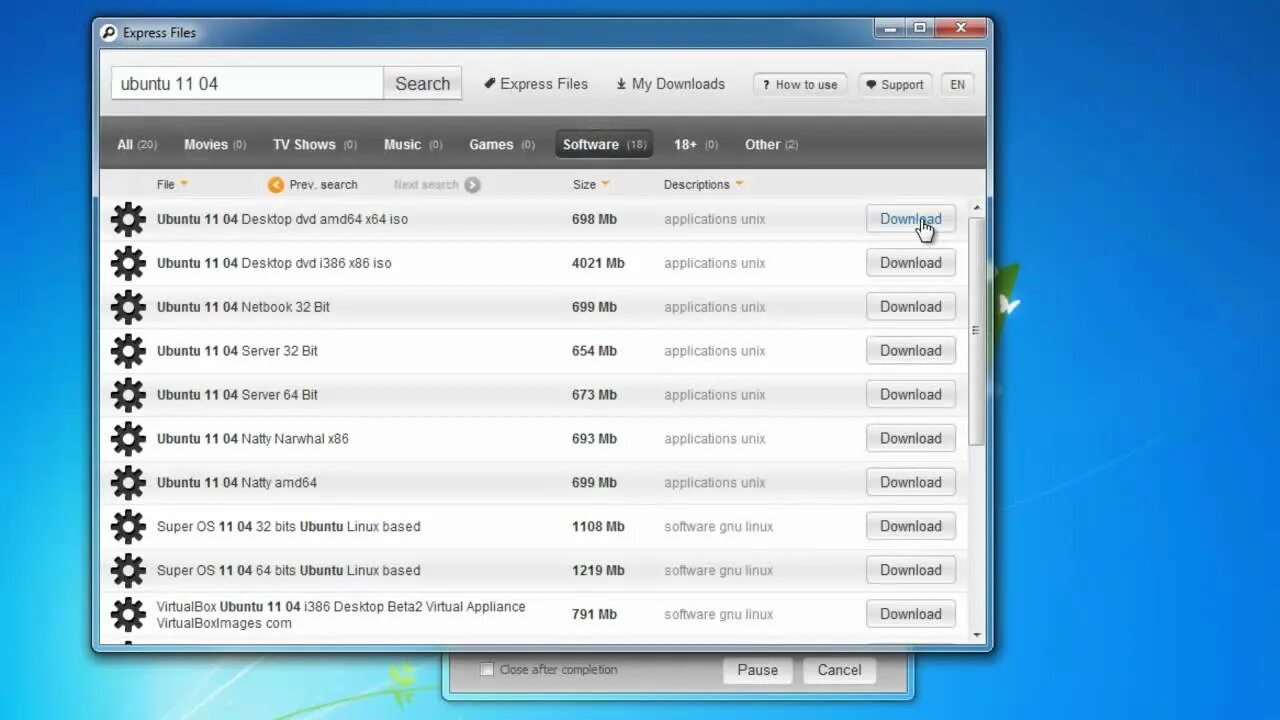Download Ubuntu 11 04 Server 32 Bit
1280x720 pixels.
(x=911, y=351)
